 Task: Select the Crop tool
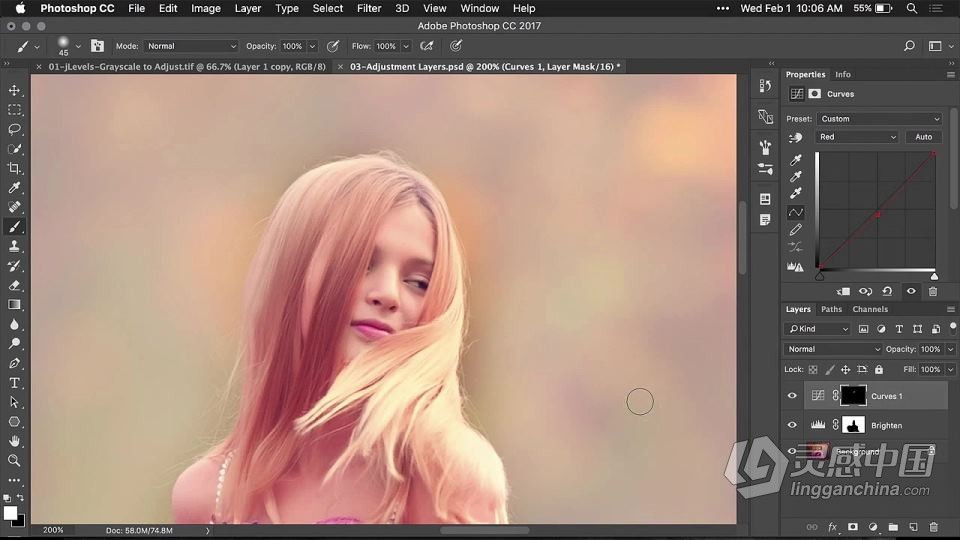pyautogui.click(x=14, y=168)
